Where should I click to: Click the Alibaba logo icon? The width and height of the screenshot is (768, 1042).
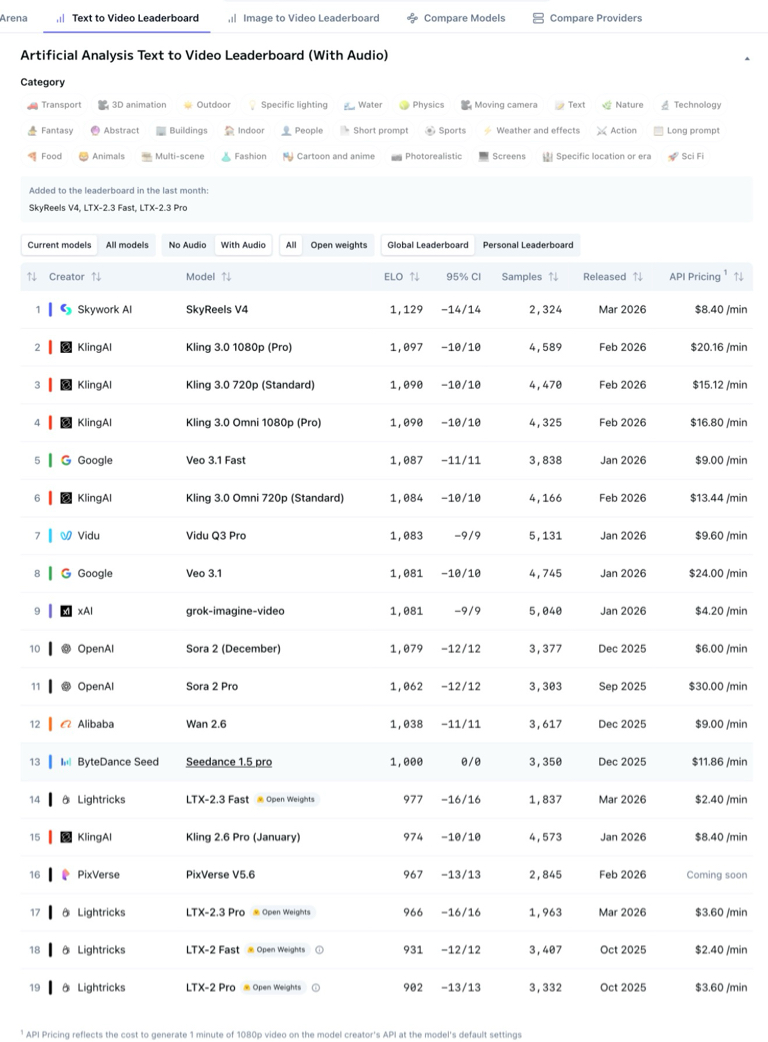[66, 724]
